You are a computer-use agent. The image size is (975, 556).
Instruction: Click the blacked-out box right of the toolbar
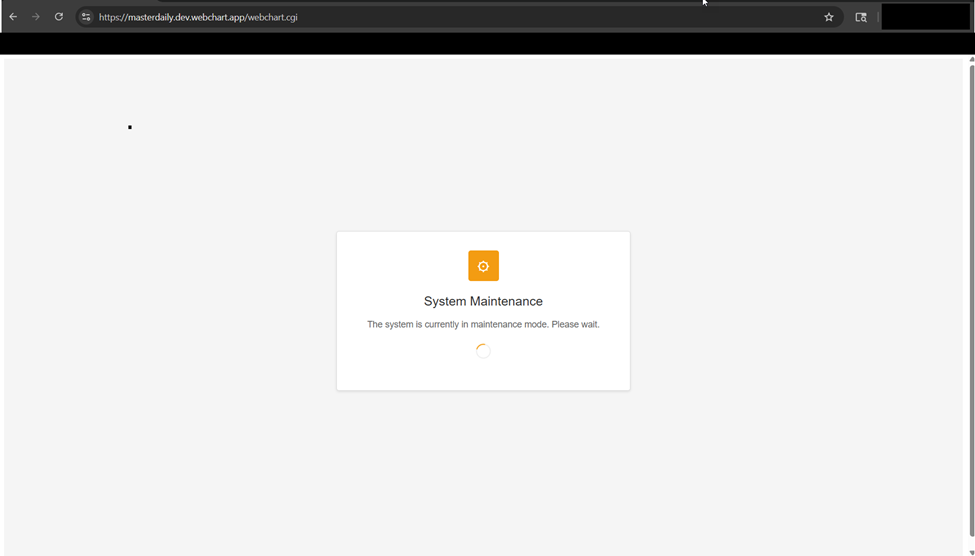[x=925, y=17]
